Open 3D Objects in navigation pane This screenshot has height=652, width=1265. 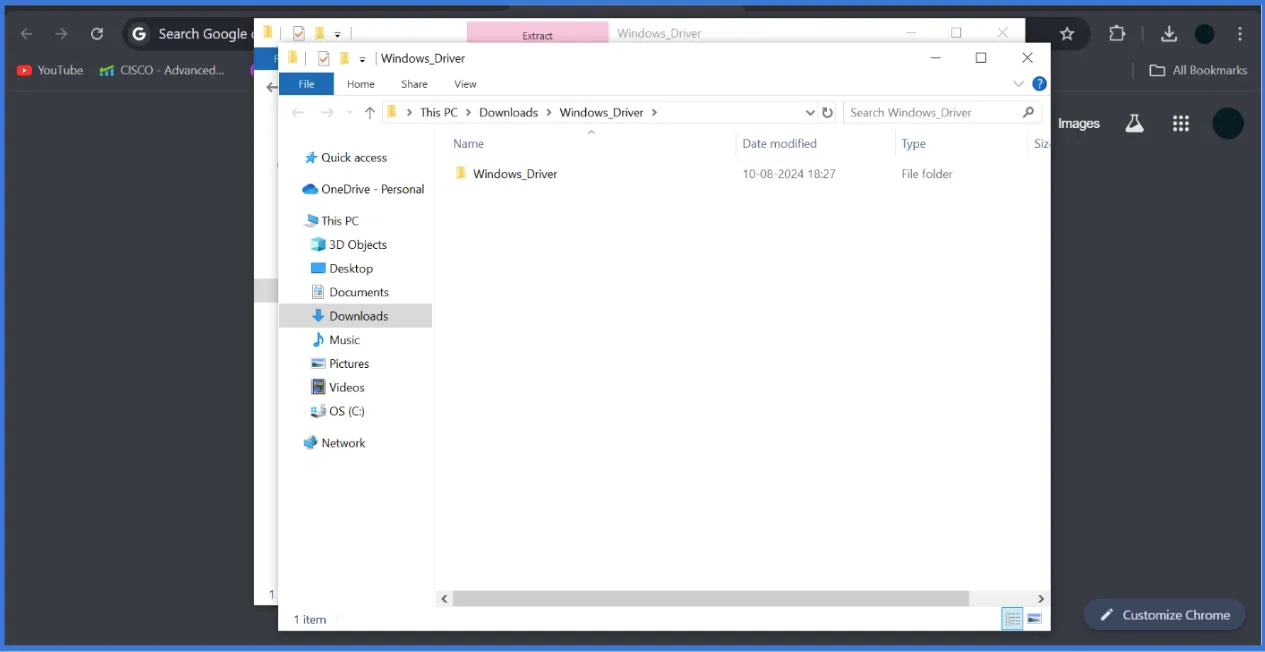tap(358, 245)
